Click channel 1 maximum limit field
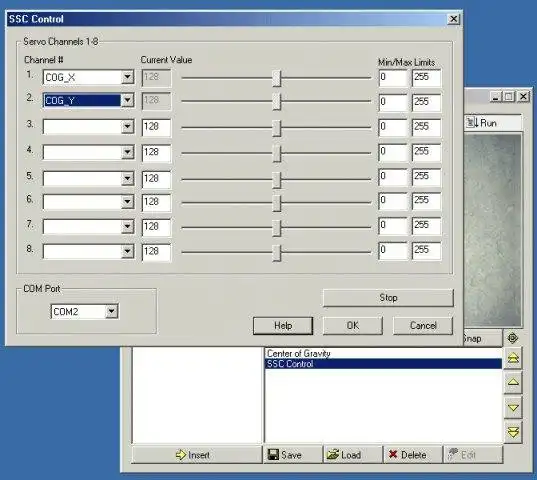 point(426,78)
